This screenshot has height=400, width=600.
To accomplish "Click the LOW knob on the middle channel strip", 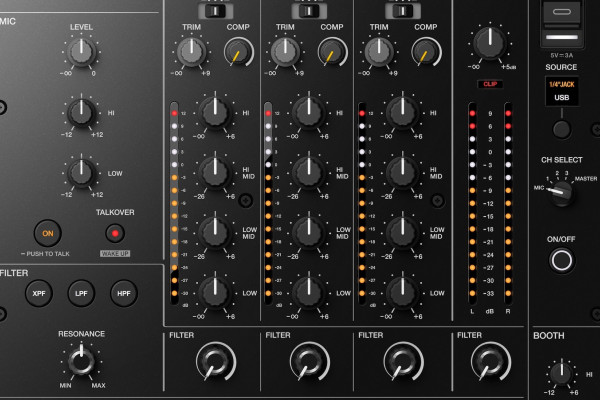I will (x=309, y=293).
